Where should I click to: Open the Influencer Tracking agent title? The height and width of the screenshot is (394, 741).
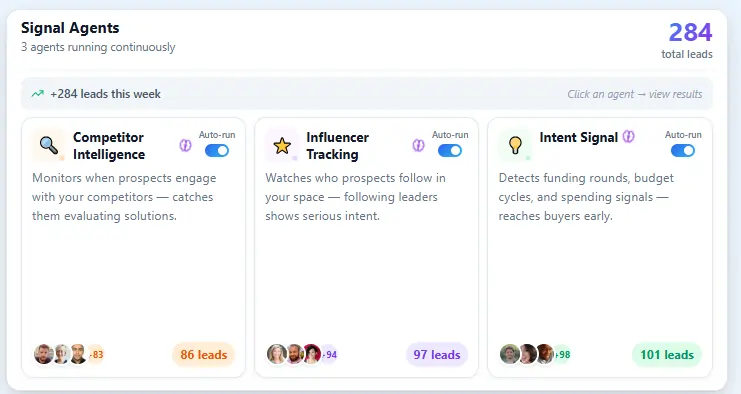click(337, 146)
